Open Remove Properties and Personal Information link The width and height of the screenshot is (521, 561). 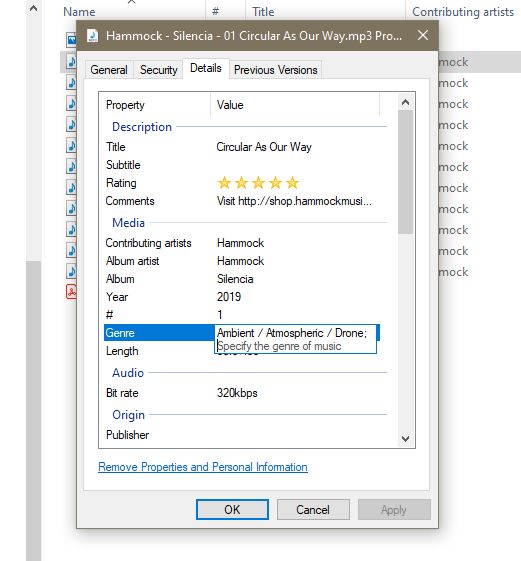coord(203,467)
